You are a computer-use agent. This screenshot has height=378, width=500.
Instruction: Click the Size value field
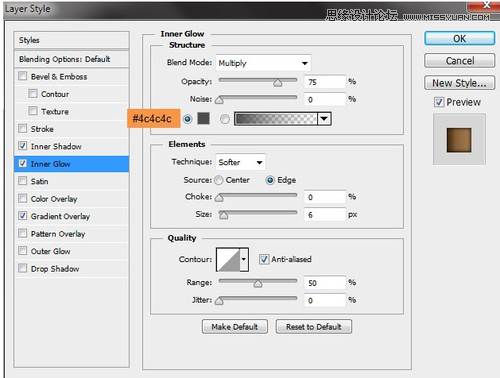tap(325, 215)
